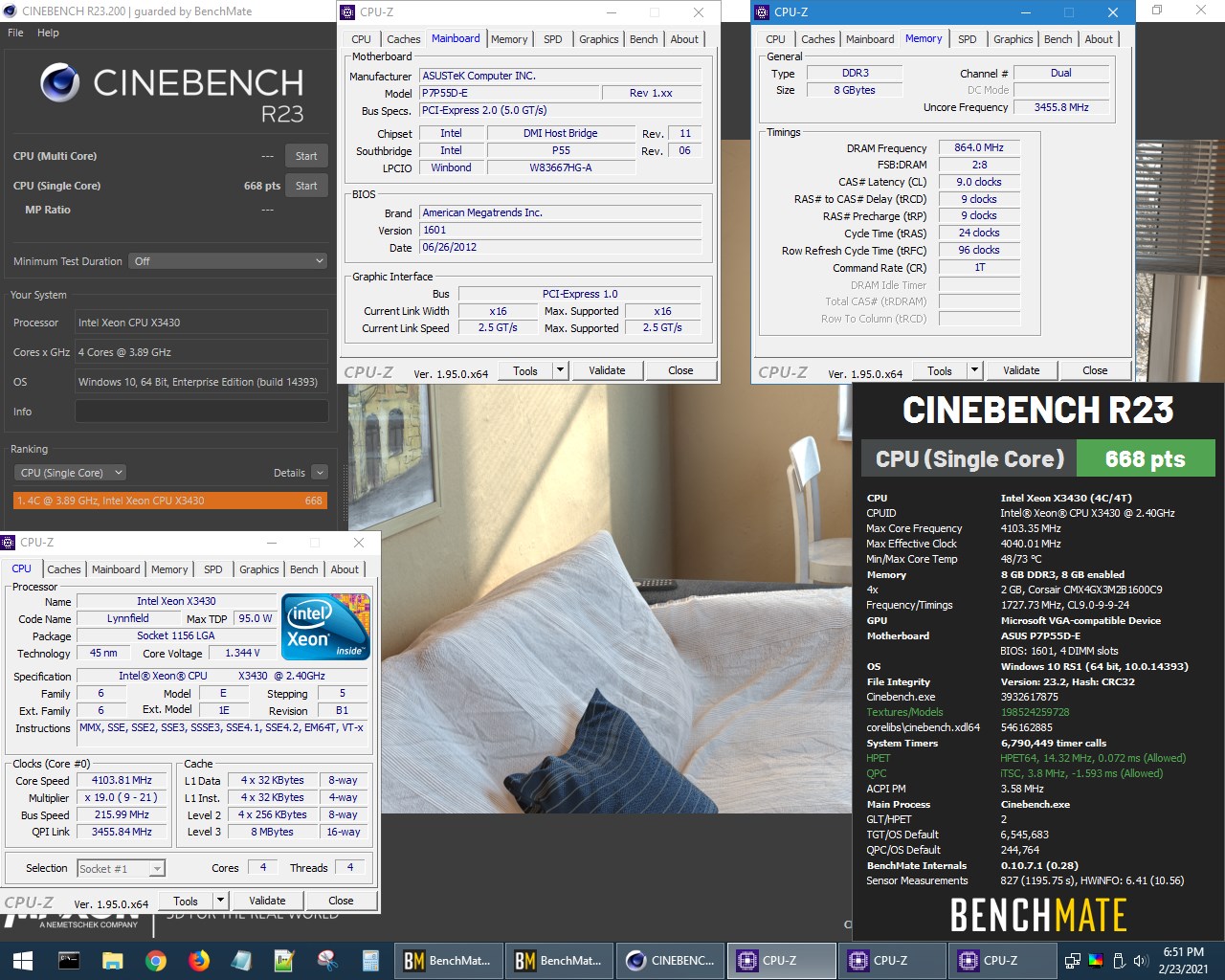The height and width of the screenshot is (980, 1225).
Task: Click Tools button in bottom-left CPU-Z window
Action: pos(186,901)
